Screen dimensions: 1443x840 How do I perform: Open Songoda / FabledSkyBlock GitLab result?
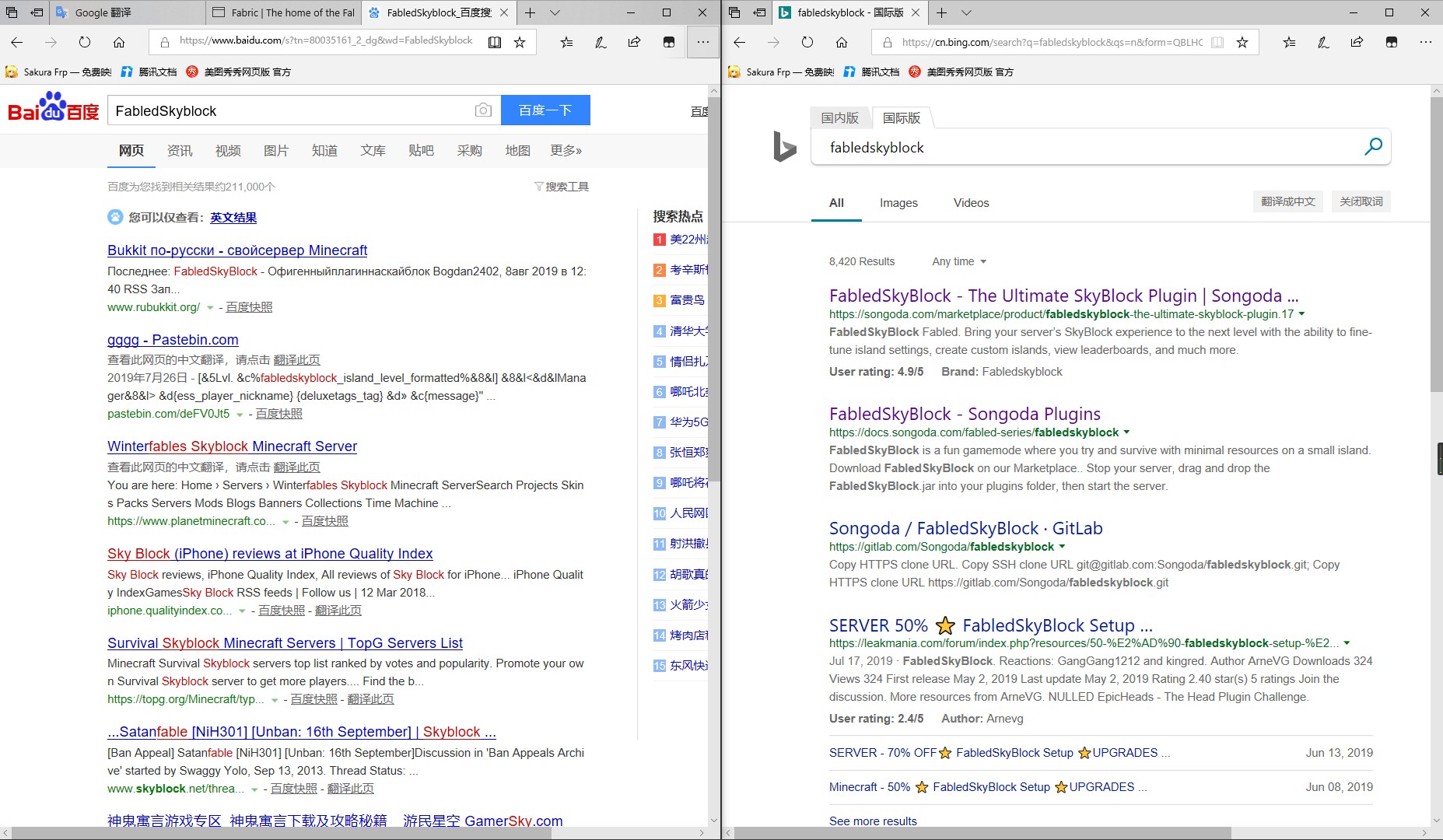click(965, 528)
